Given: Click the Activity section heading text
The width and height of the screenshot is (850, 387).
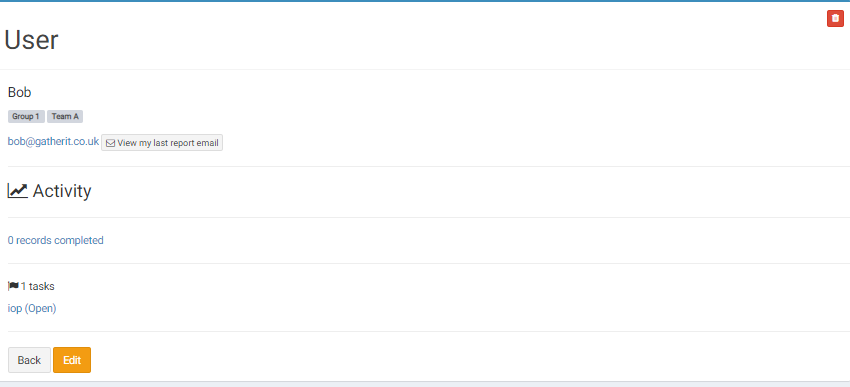Looking at the screenshot, I should [62, 191].
